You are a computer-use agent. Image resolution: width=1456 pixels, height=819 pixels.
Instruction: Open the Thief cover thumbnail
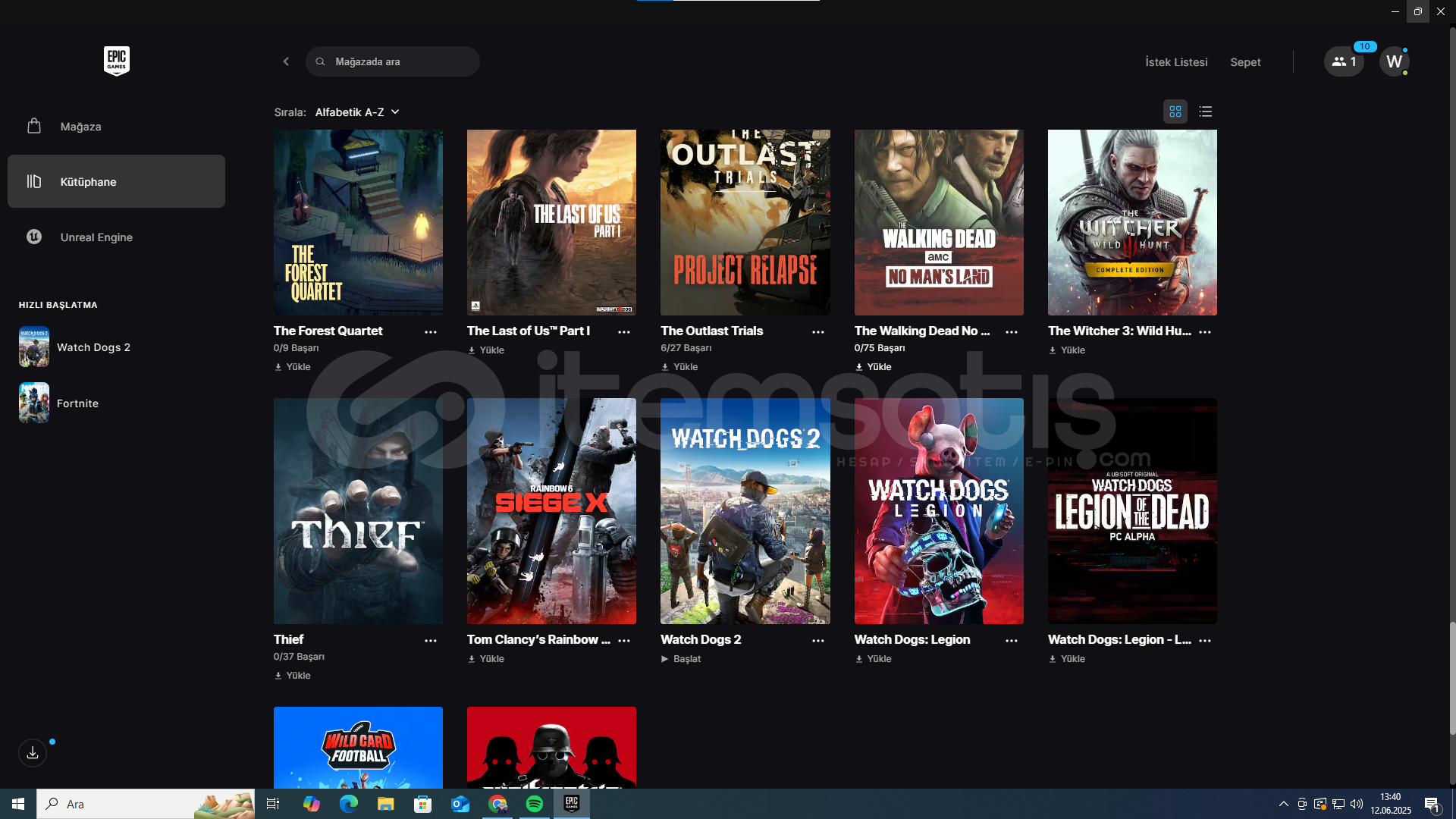pos(358,511)
